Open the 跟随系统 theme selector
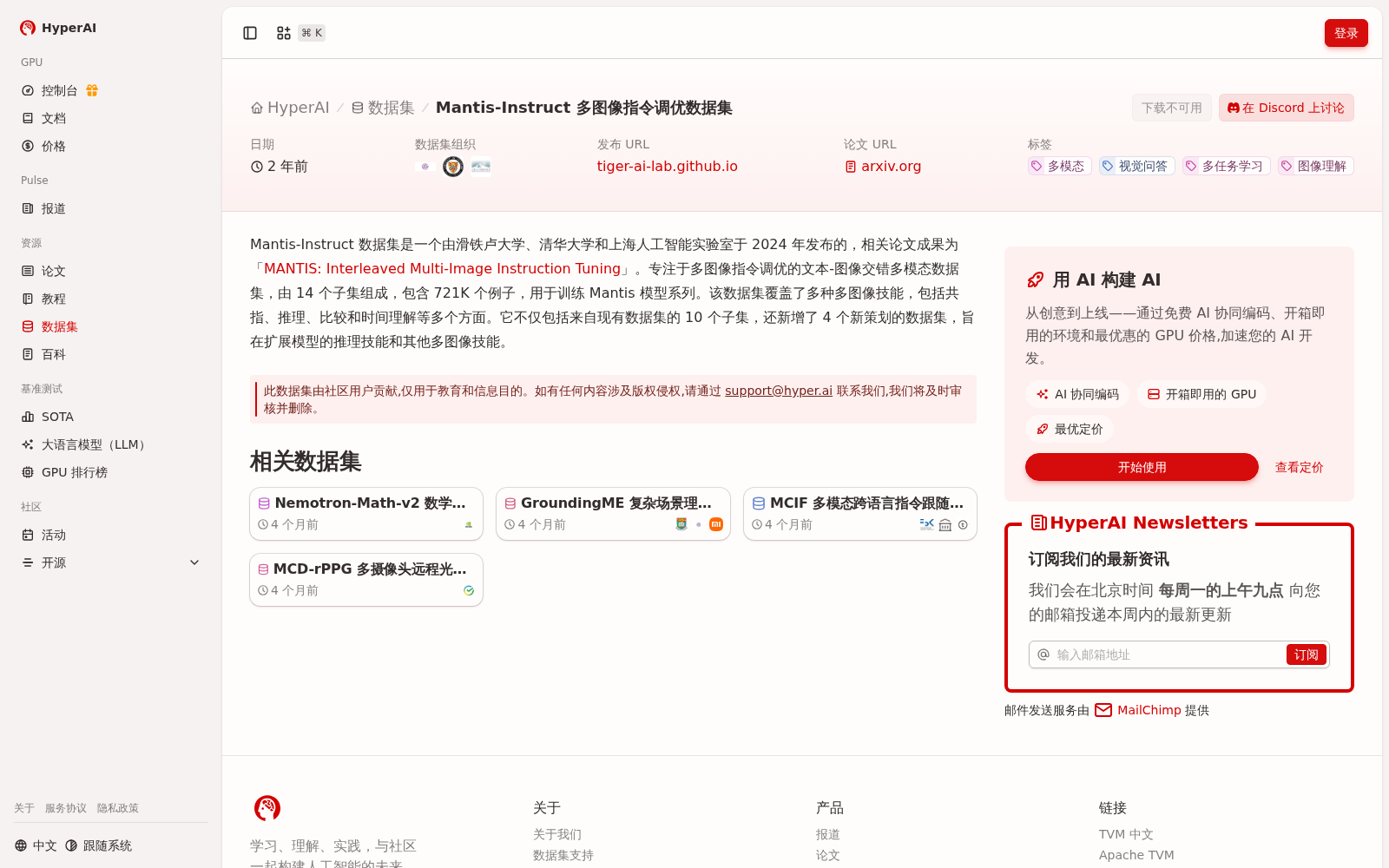This screenshot has width=1389, height=868. [98, 845]
